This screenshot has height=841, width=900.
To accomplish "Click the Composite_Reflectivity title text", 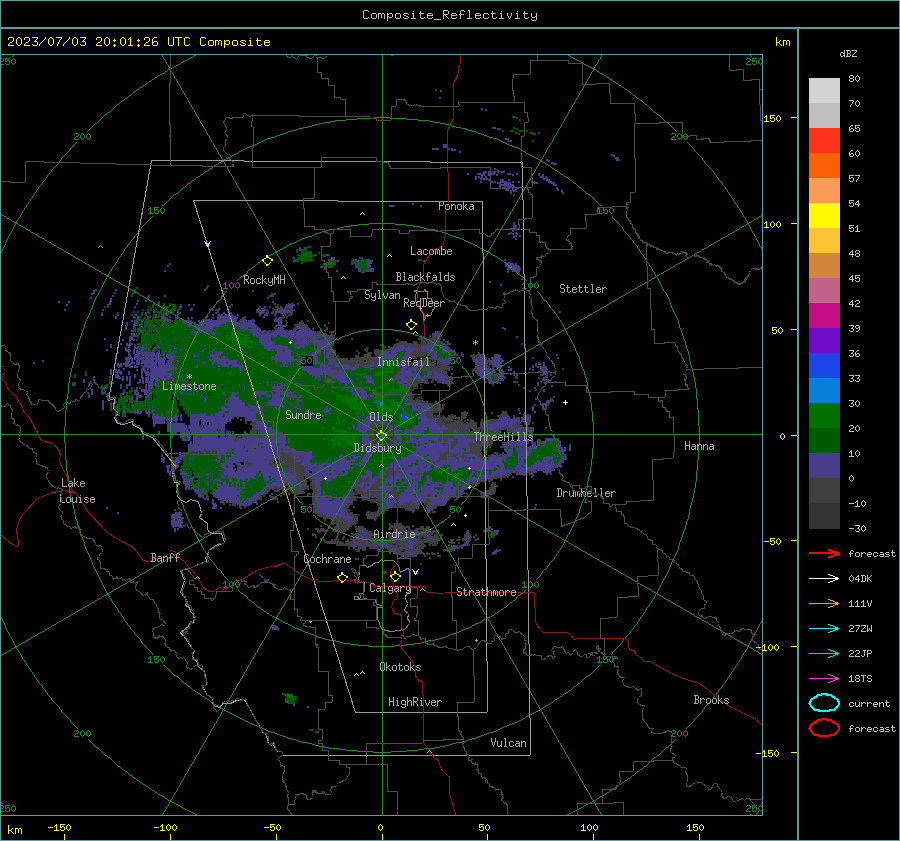I will coord(450,15).
